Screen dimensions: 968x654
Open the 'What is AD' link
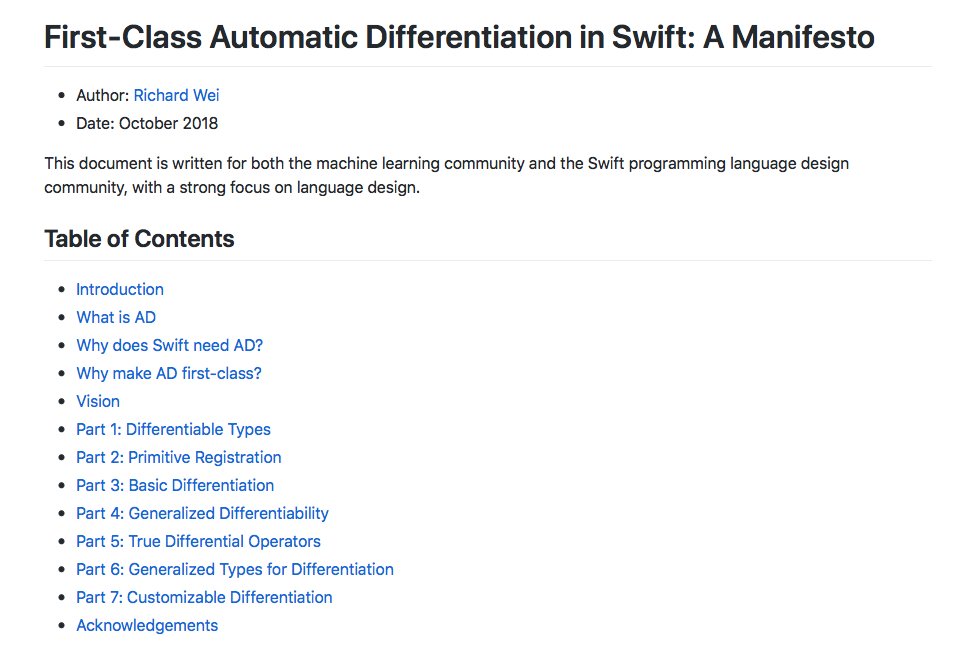coord(115,317)
